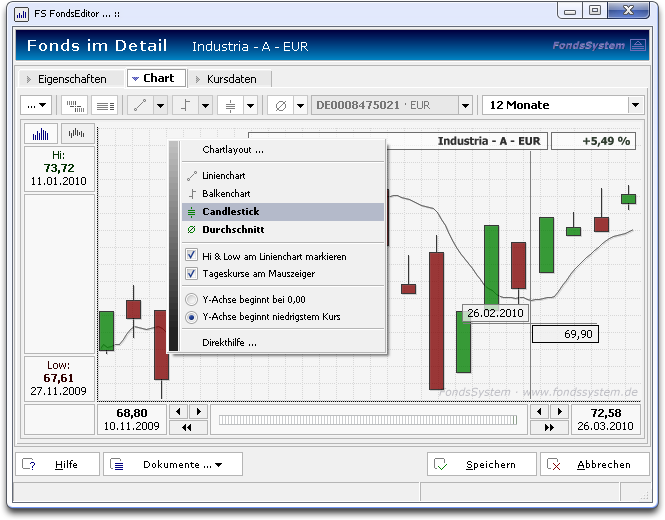
Task: Click the Abbrechen button
Action: coord(595,464)
